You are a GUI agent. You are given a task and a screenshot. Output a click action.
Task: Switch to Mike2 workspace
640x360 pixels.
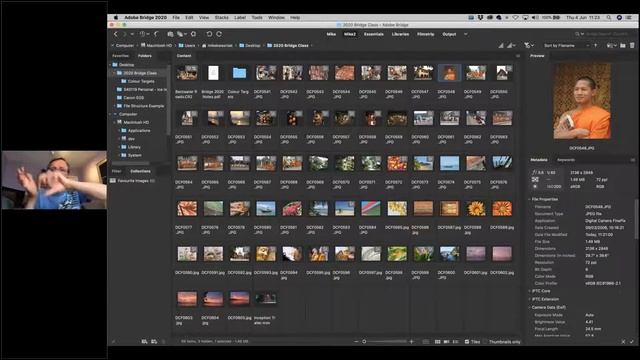[350, 34]
